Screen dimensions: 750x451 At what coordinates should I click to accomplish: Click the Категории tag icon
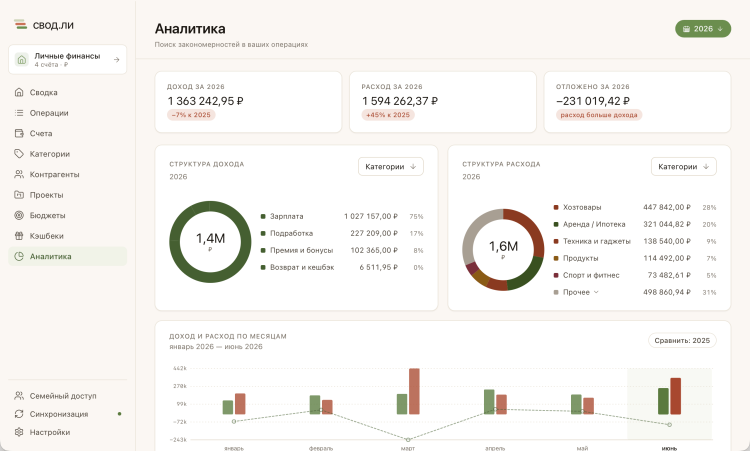click(19, 154)
